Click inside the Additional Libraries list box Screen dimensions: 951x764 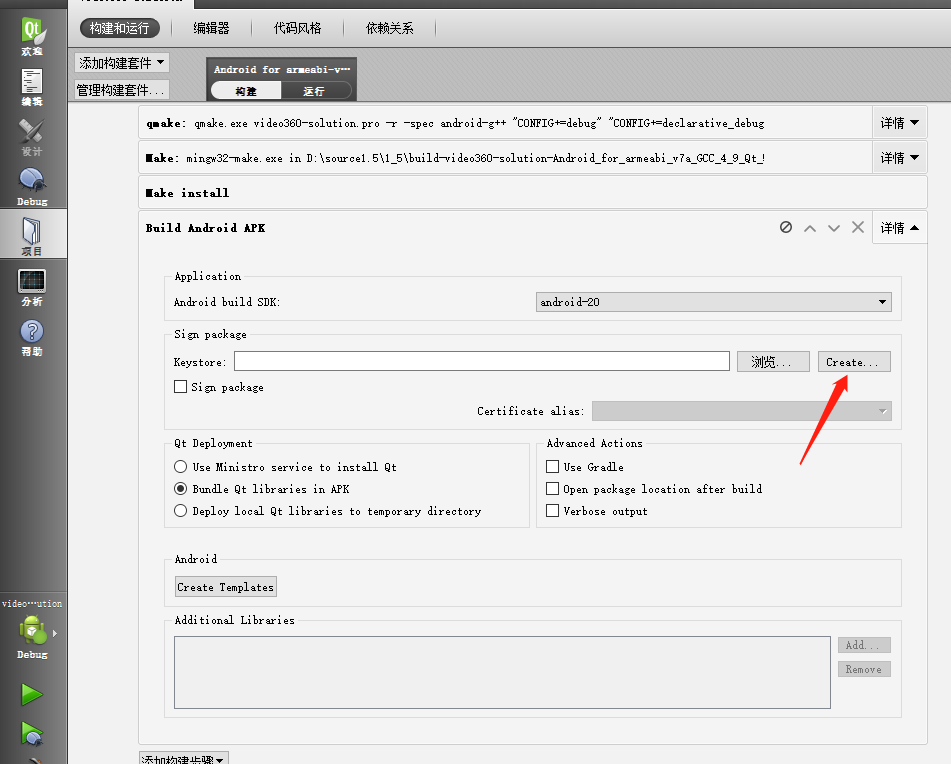502,672
